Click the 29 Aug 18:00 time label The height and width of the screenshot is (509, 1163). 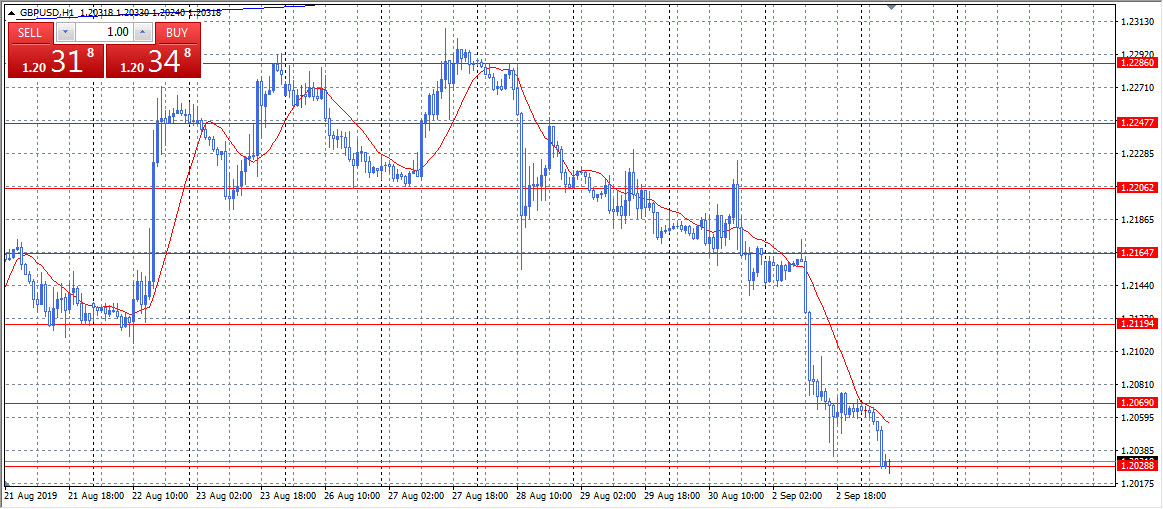click(673, 495)
